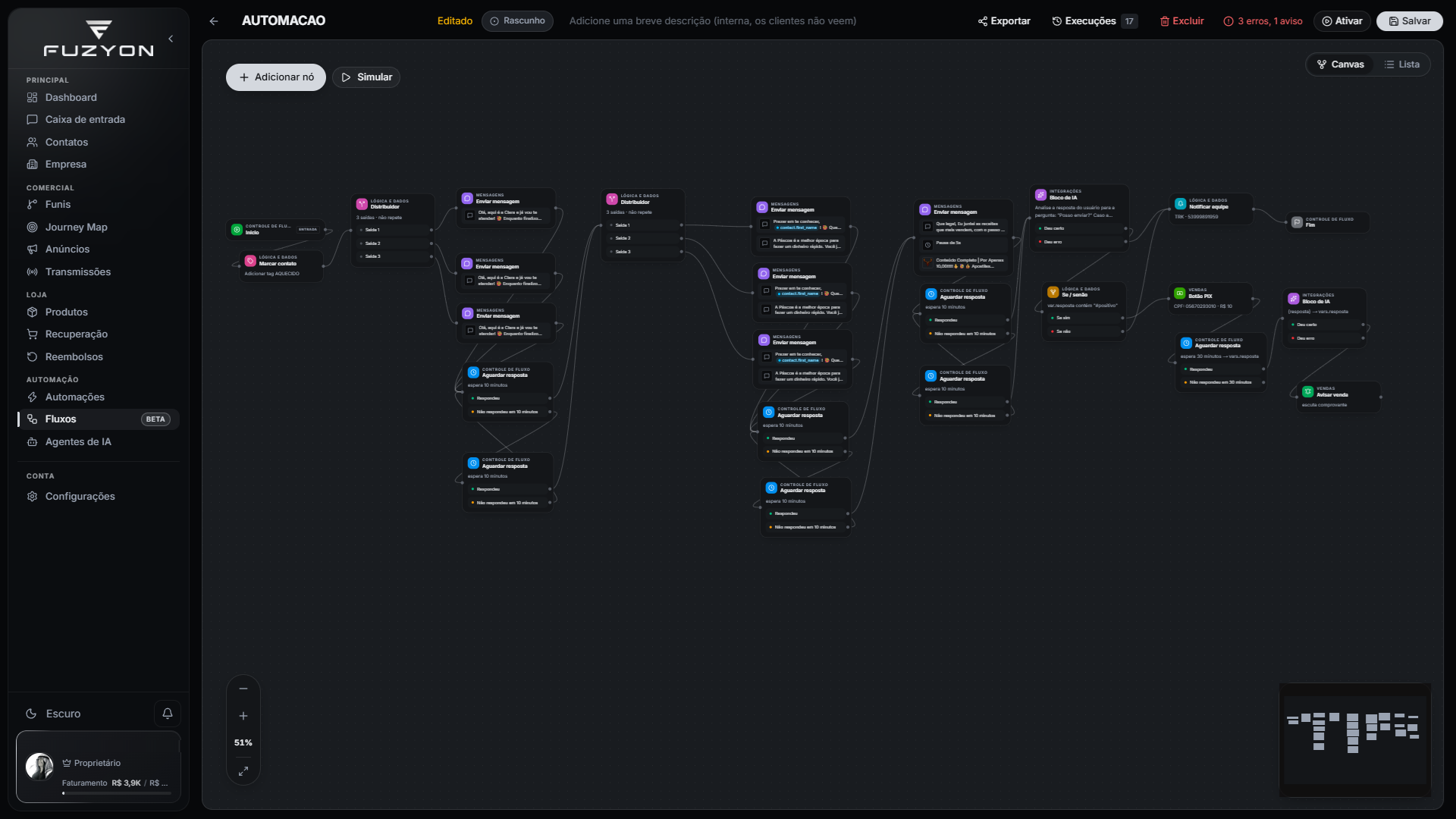The image size is (1456, 819).
Task: Expand the 3 erros, 1 aviso list
Action: 1263,21
